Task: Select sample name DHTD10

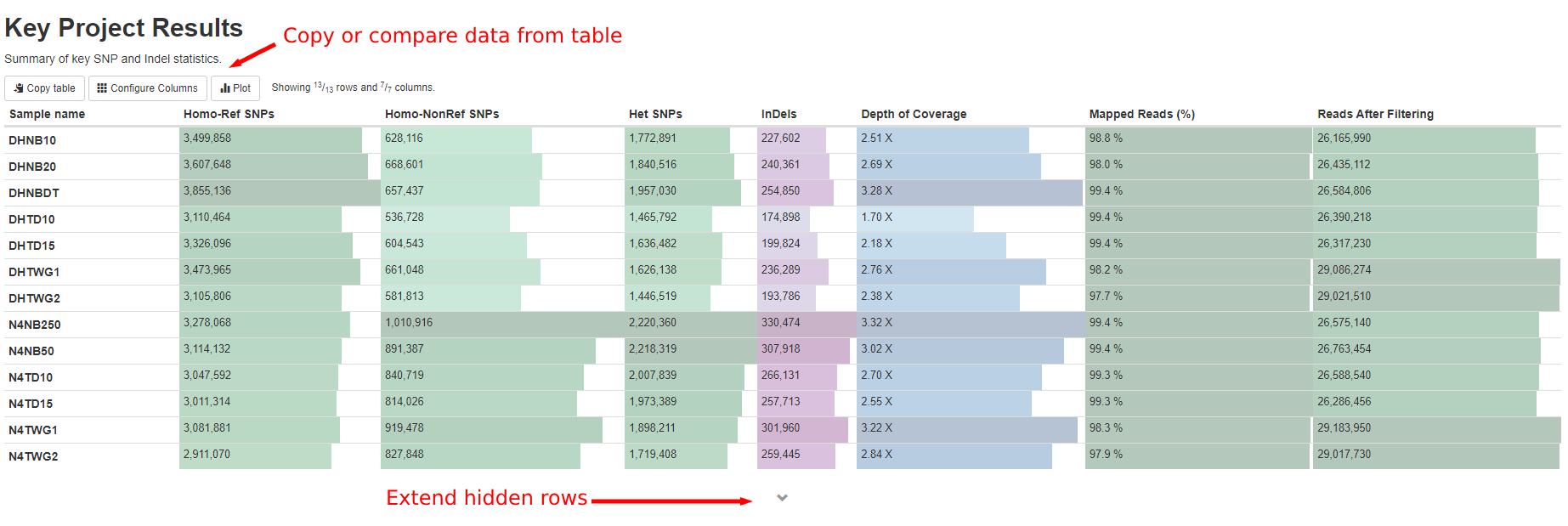Action: [31, 220]
